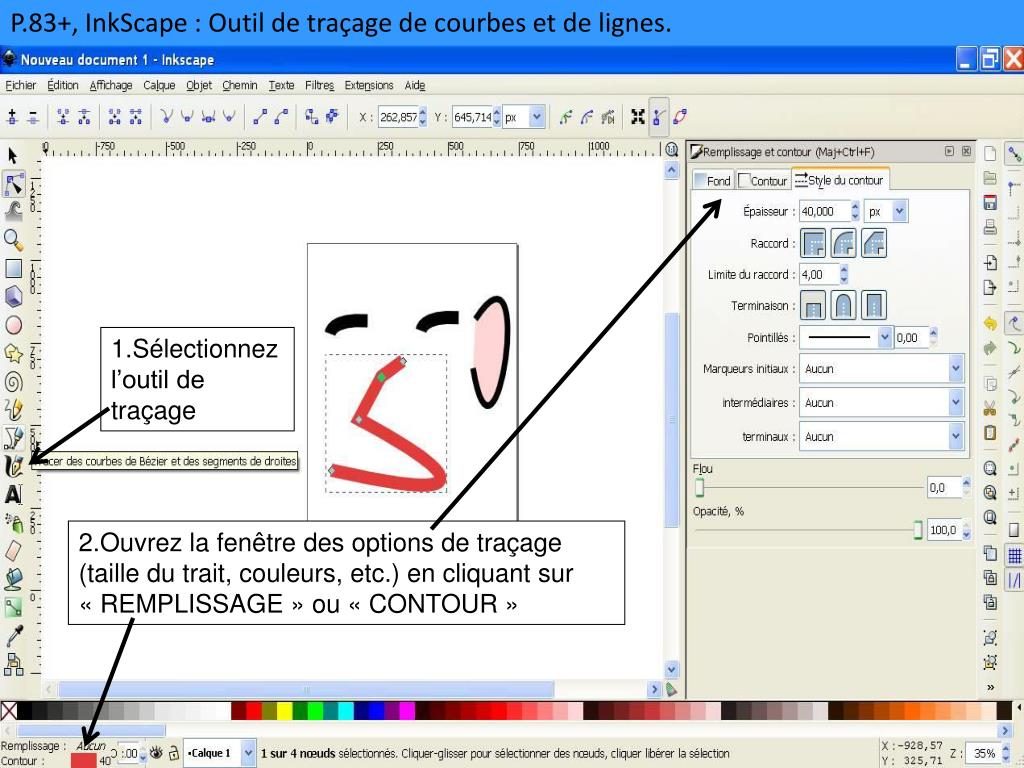Open the Contour tab
Screen dimensions: 1024x768
pos(762,181)
